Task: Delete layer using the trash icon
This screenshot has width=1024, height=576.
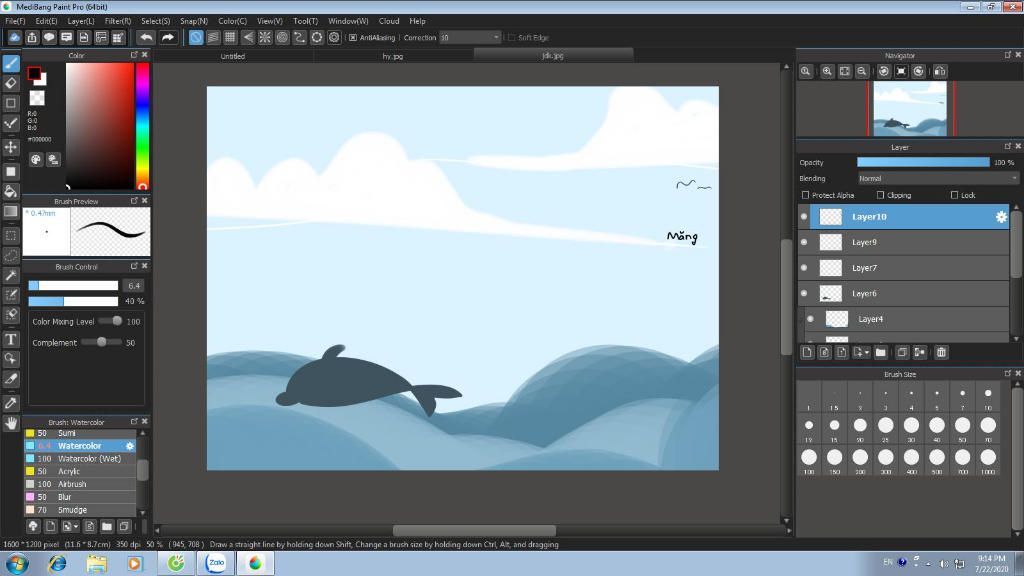Action: (941, 353)
